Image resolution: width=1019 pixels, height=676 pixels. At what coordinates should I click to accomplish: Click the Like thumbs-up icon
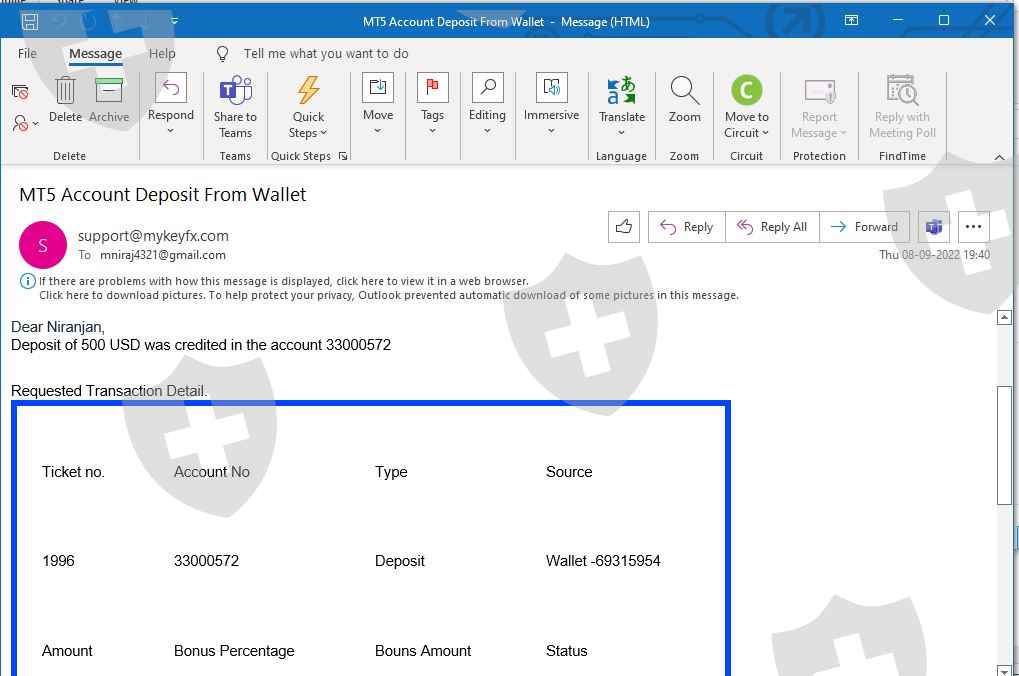[624, 227]
